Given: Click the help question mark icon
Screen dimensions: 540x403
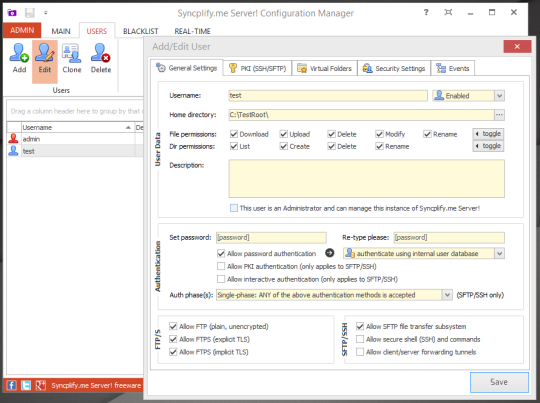Looking at the screenshot, I should pos(426,12).
